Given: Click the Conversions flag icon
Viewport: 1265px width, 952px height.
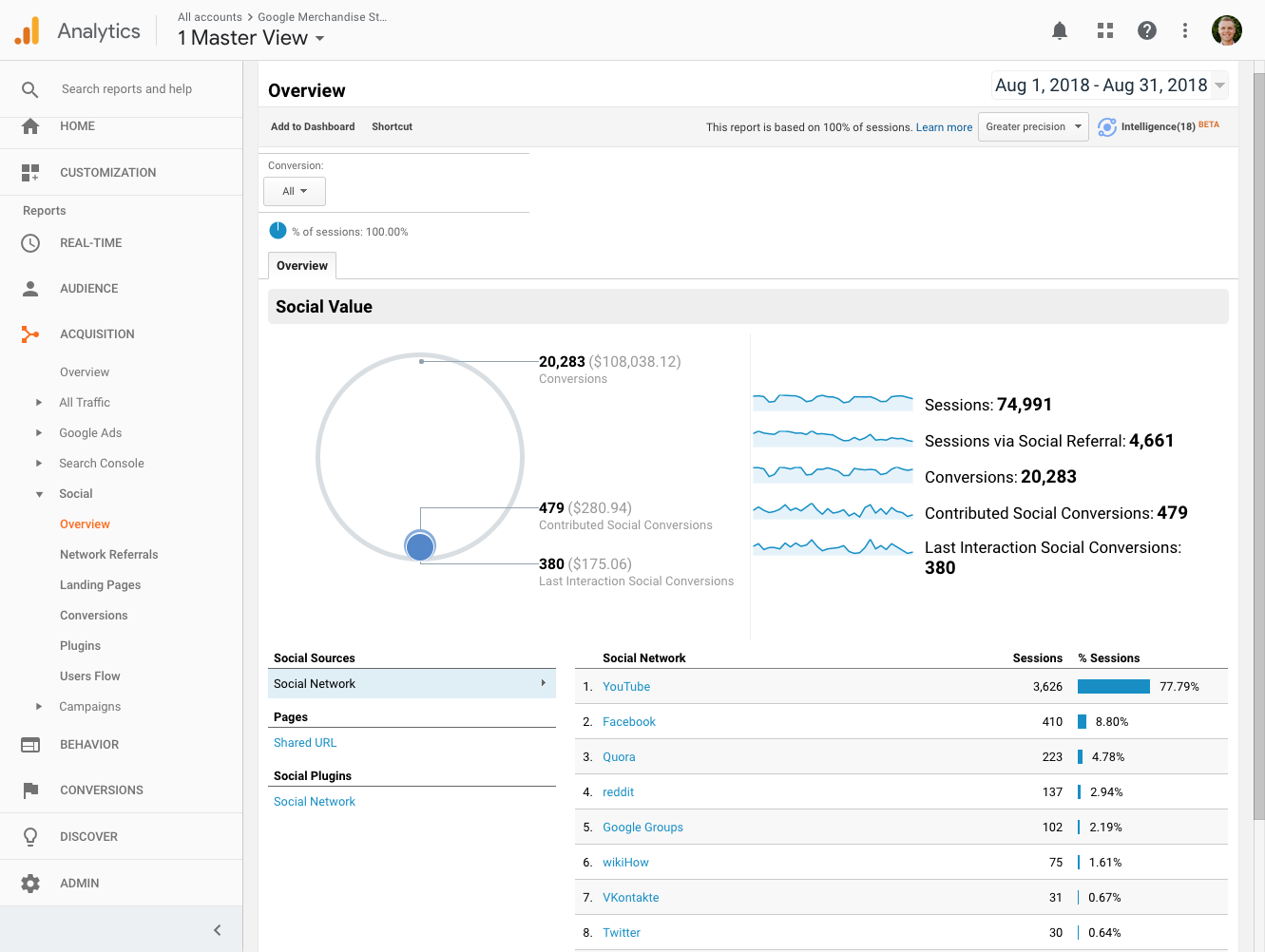Looking at the screenshot, I should [x=30, y=790].
